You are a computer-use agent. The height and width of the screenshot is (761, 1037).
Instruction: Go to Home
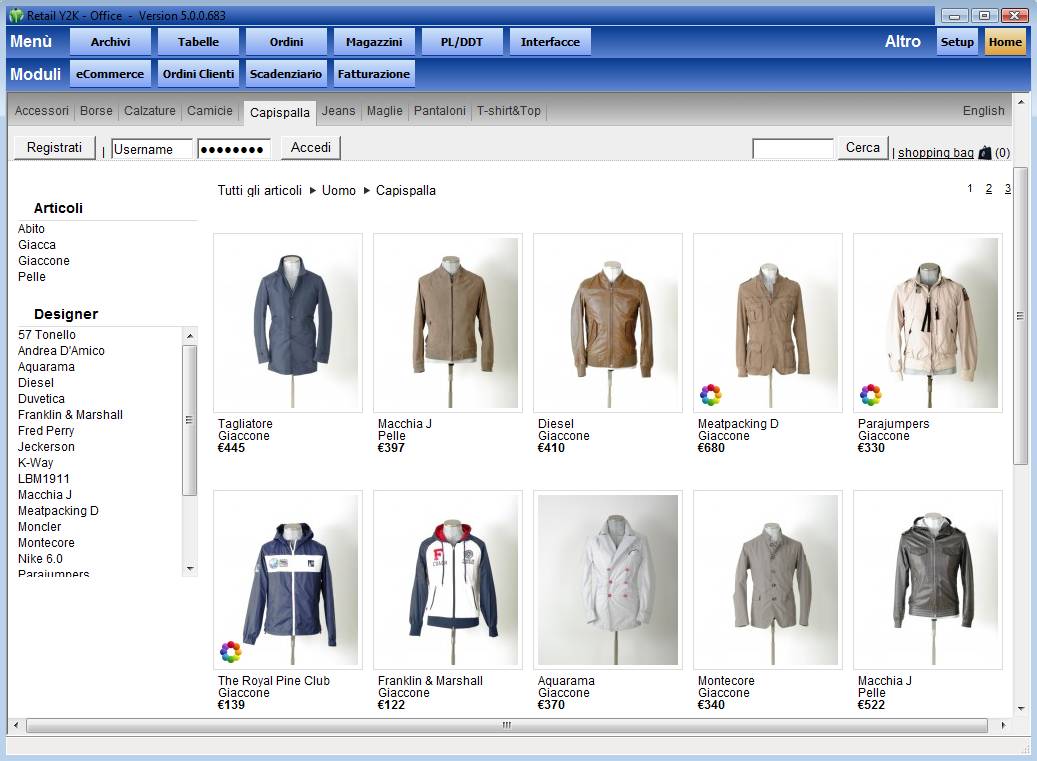[1005, 42]
